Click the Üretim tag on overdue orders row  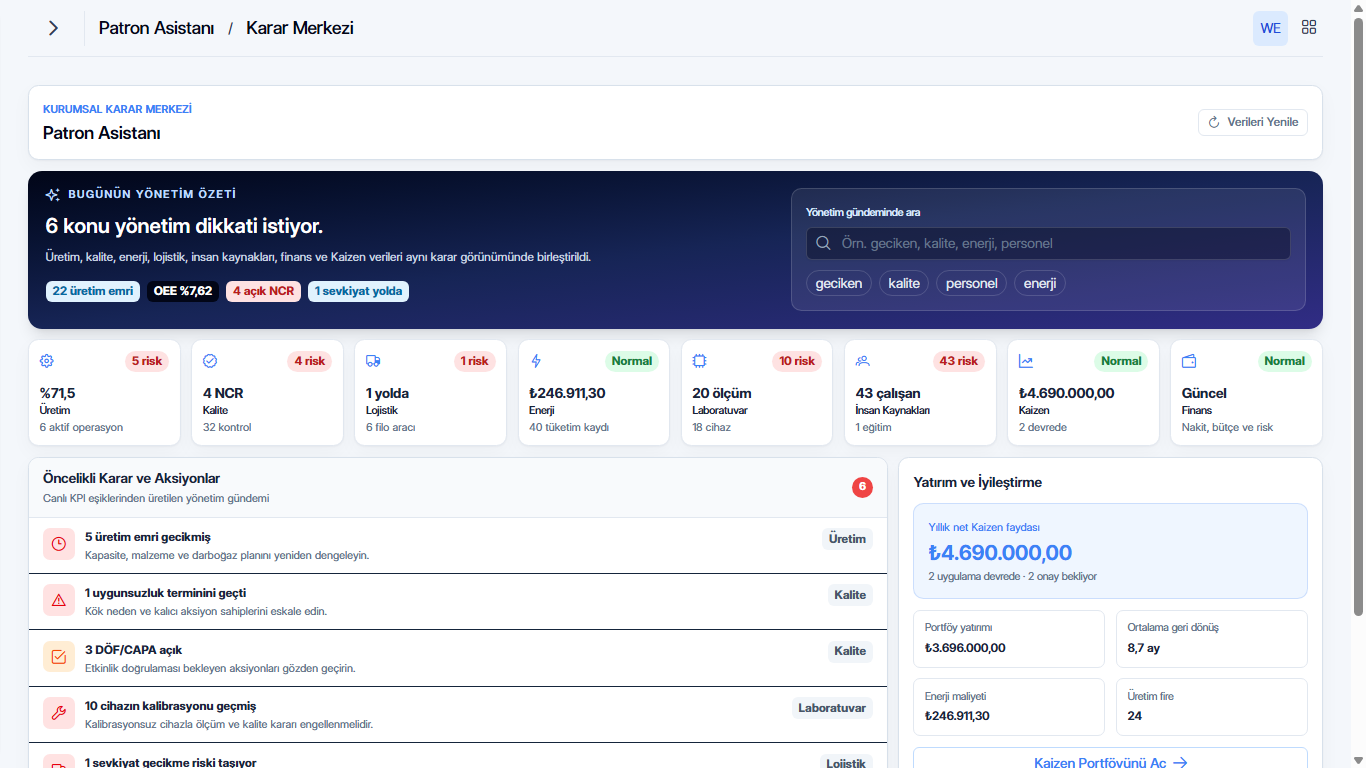click(847, 539)
